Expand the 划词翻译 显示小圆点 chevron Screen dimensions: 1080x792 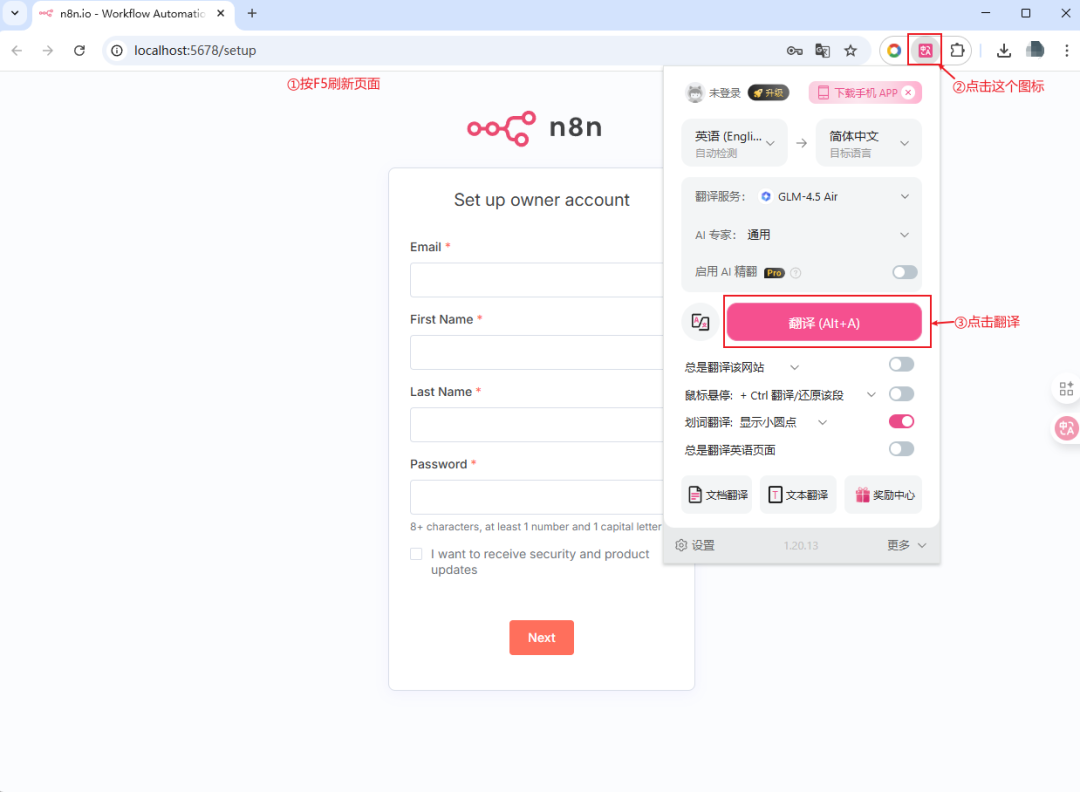tap(822, 422)
